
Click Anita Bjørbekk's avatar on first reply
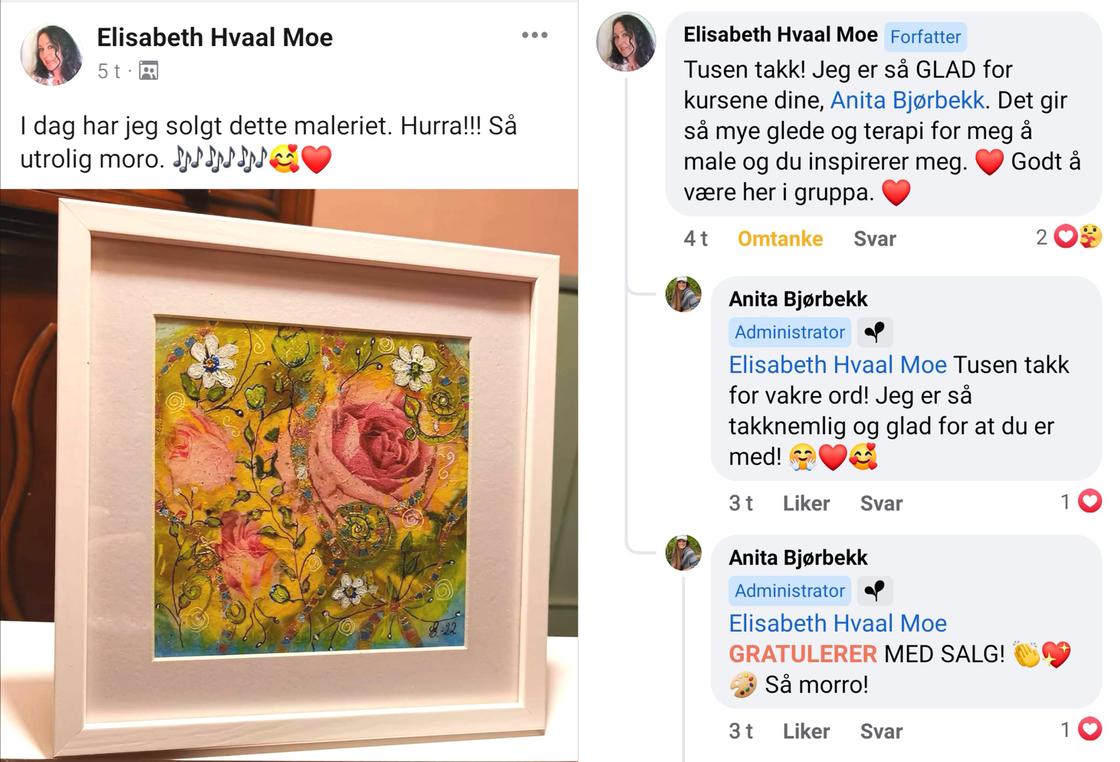684,294
